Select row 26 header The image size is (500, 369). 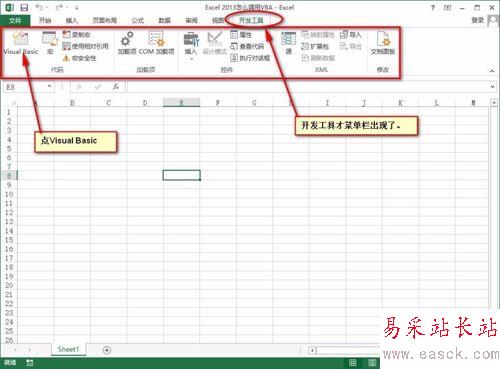pos(9,340)
